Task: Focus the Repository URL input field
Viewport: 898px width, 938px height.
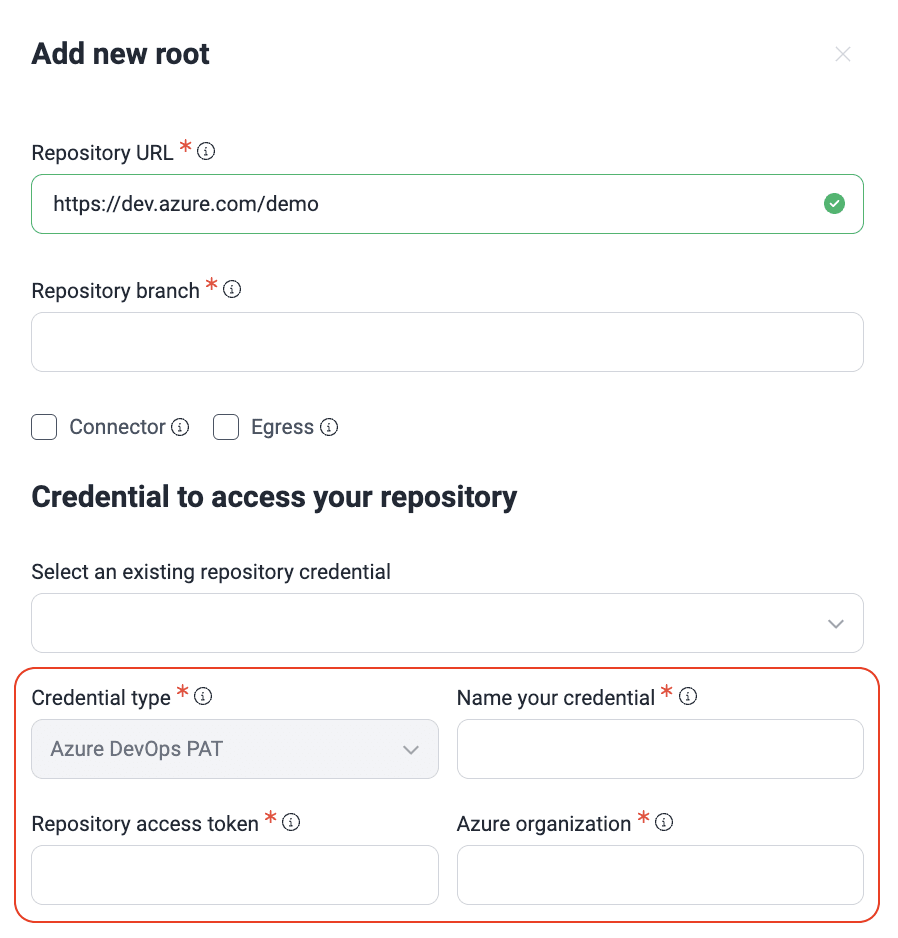Action: pos(448,204)
